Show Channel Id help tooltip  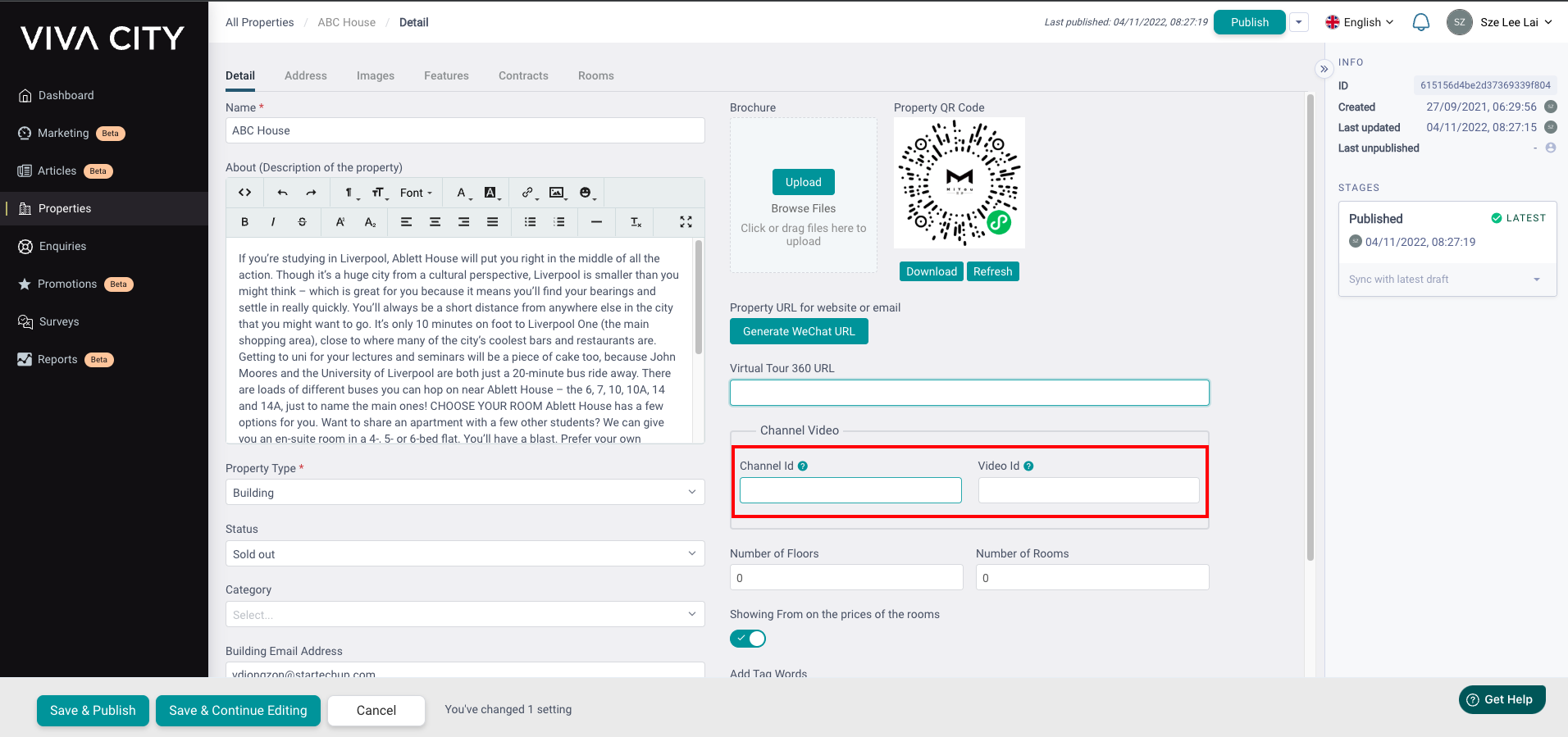[x=803, y=466]
